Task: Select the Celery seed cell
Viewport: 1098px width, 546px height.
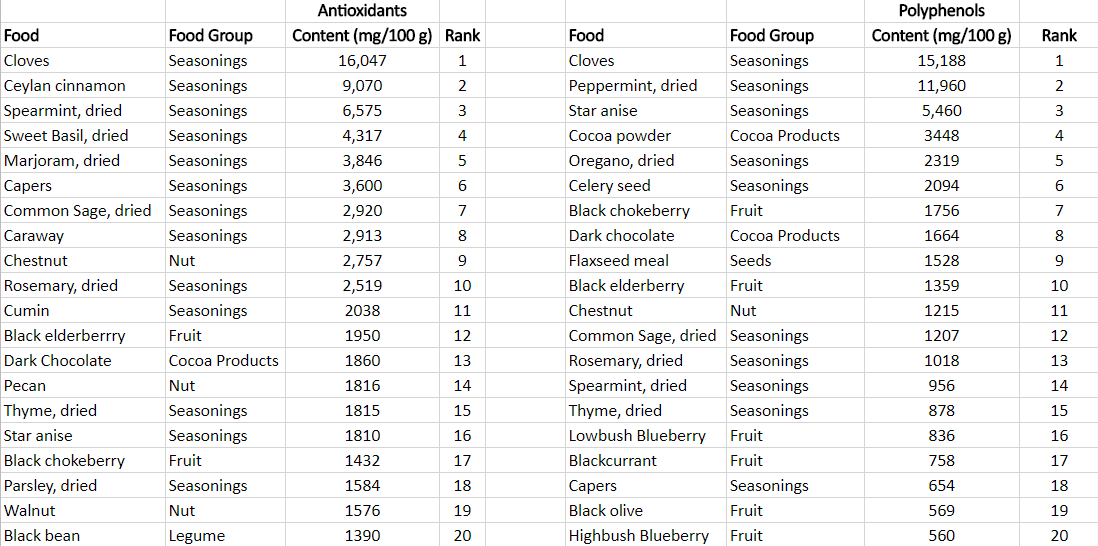Action: tap(646, 186)
